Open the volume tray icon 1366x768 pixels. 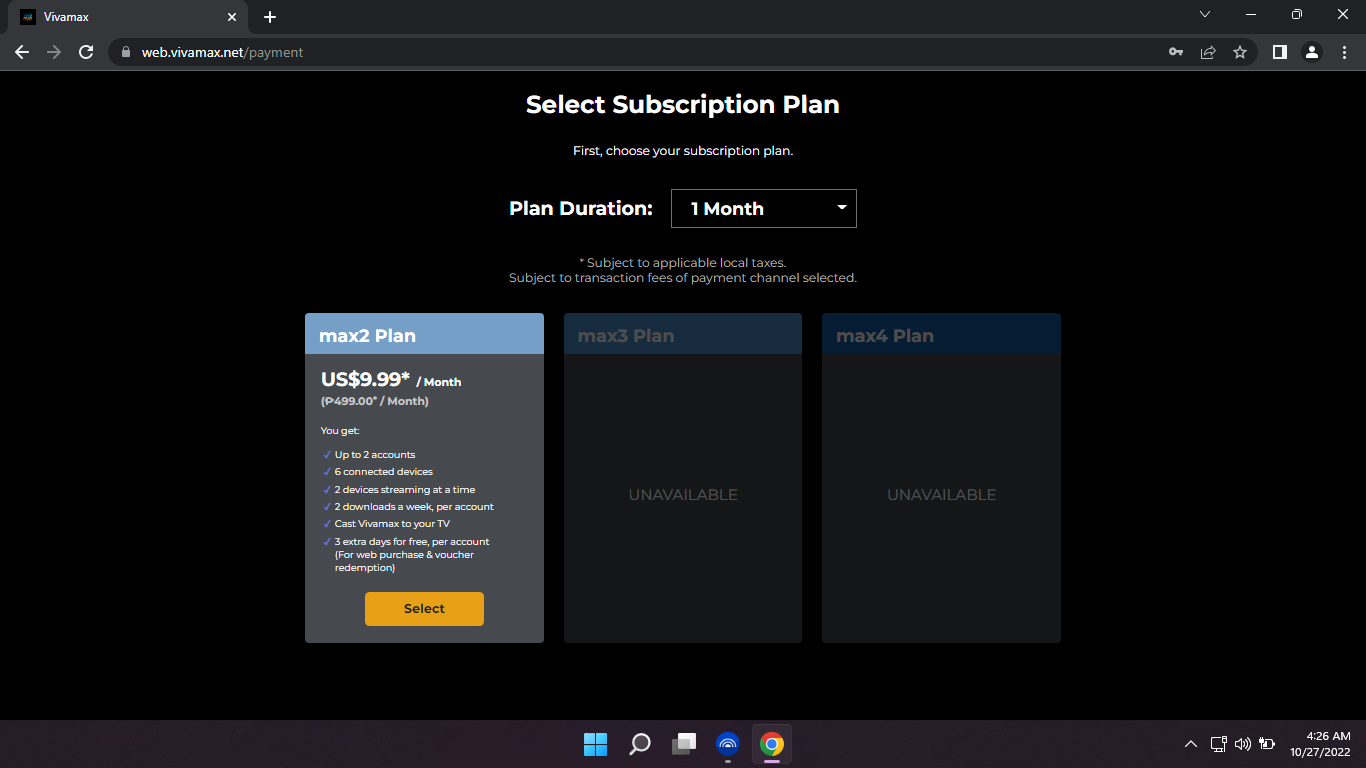click(1243, 744)
